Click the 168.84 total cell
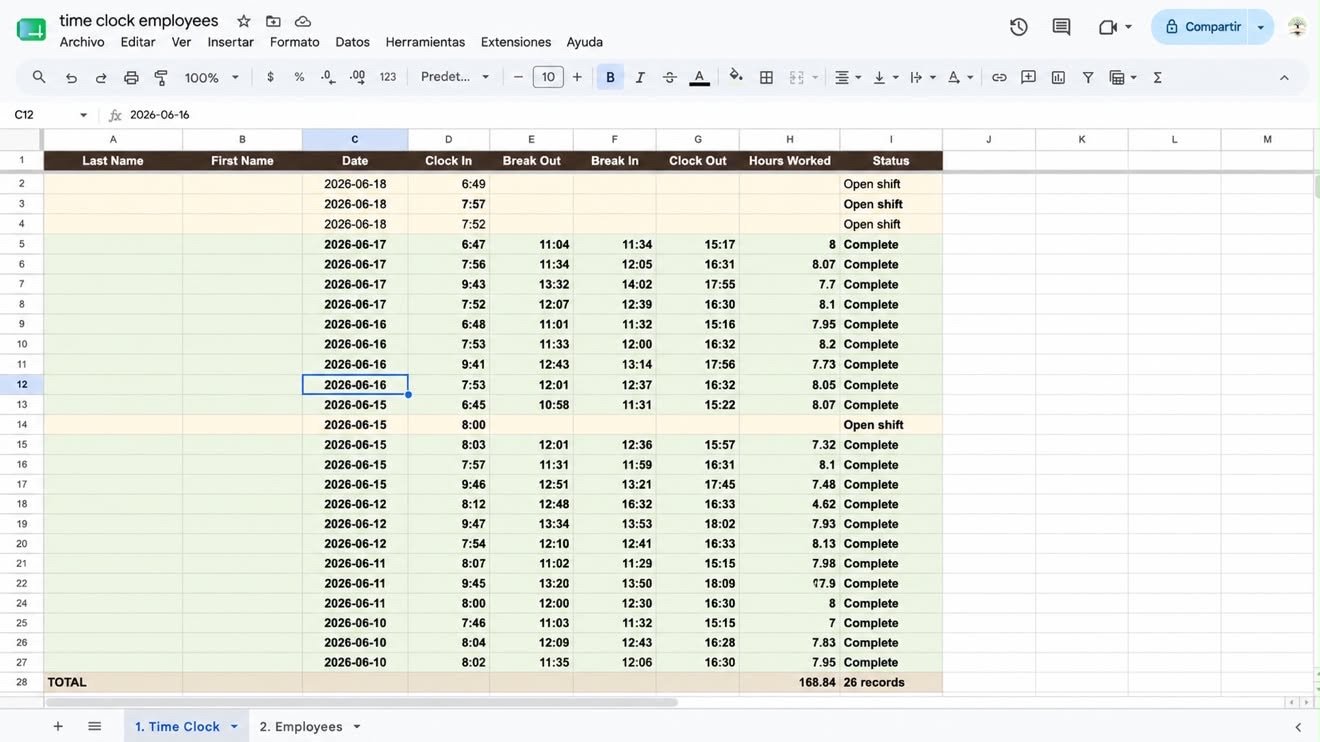Screen dimensions: 1320x742 tap(790, 682)
